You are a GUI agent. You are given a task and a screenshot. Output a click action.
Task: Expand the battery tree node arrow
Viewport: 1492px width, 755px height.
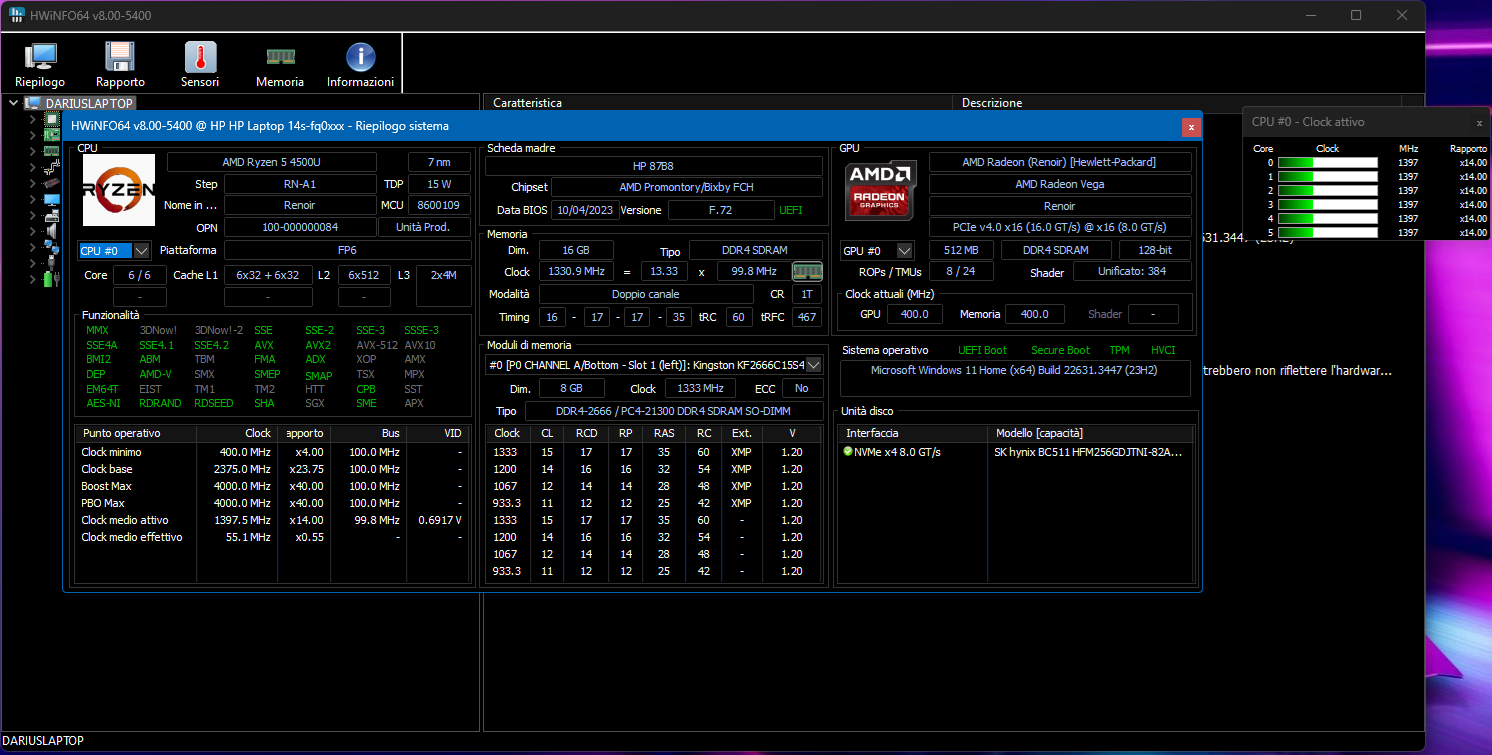32,279
